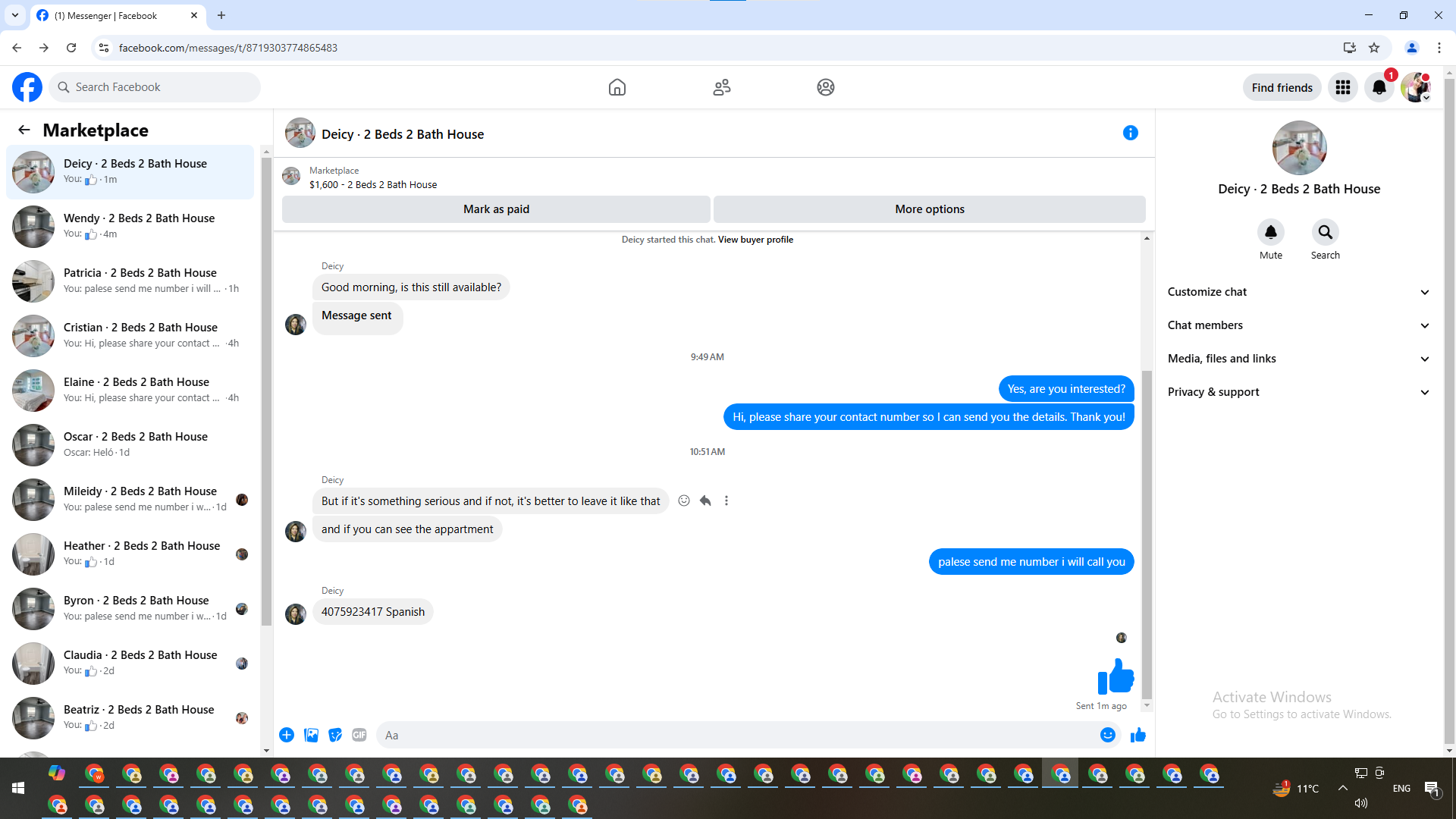The image size is (1456, 819).
Task: Open the weather widget showing 11°C
Action: pos(1297,789)
